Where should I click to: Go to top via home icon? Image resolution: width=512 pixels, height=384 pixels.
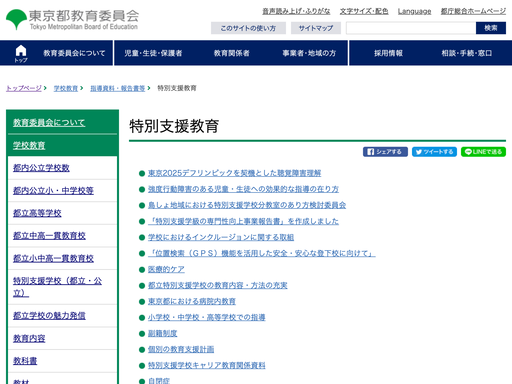21,53
